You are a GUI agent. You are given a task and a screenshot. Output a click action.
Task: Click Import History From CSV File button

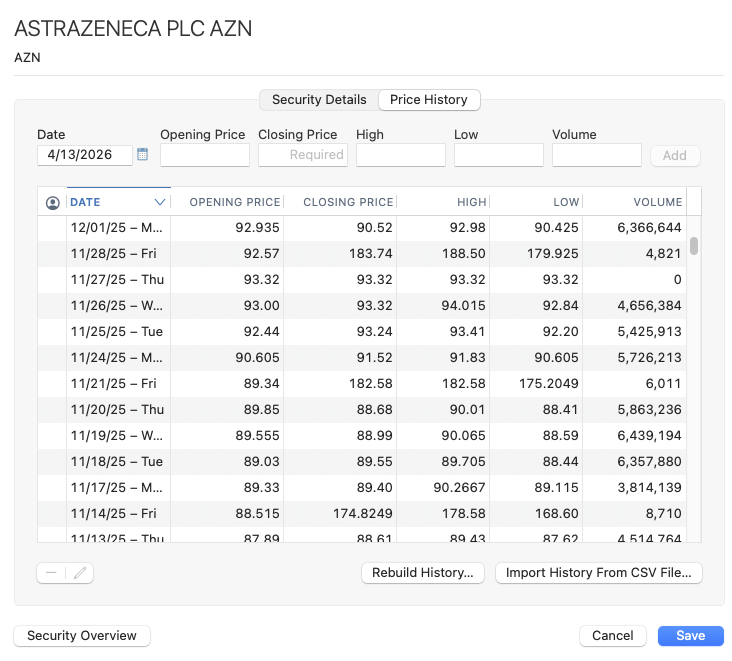click(x=598, y=573)
